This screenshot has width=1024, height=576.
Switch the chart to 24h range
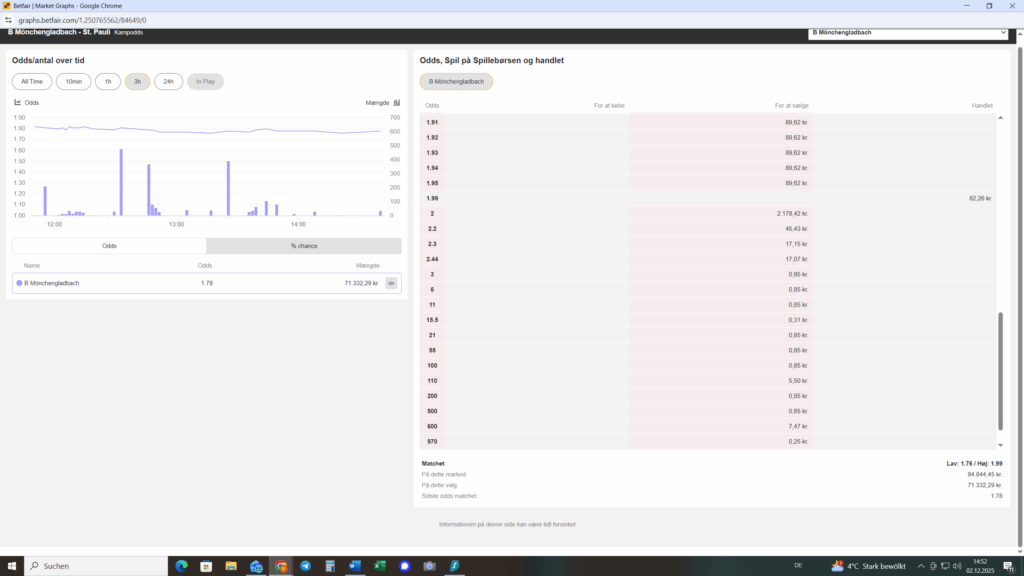[x=168, y=82]
